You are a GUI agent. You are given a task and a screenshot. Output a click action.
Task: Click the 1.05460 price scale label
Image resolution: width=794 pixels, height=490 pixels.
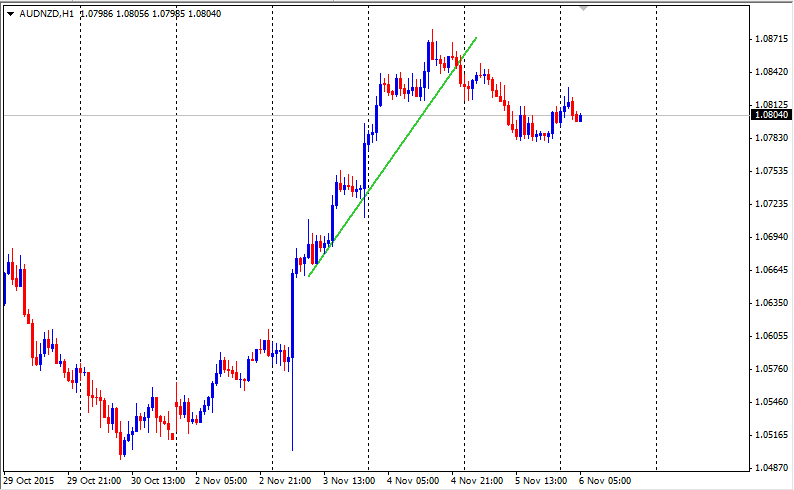[771, 402]
